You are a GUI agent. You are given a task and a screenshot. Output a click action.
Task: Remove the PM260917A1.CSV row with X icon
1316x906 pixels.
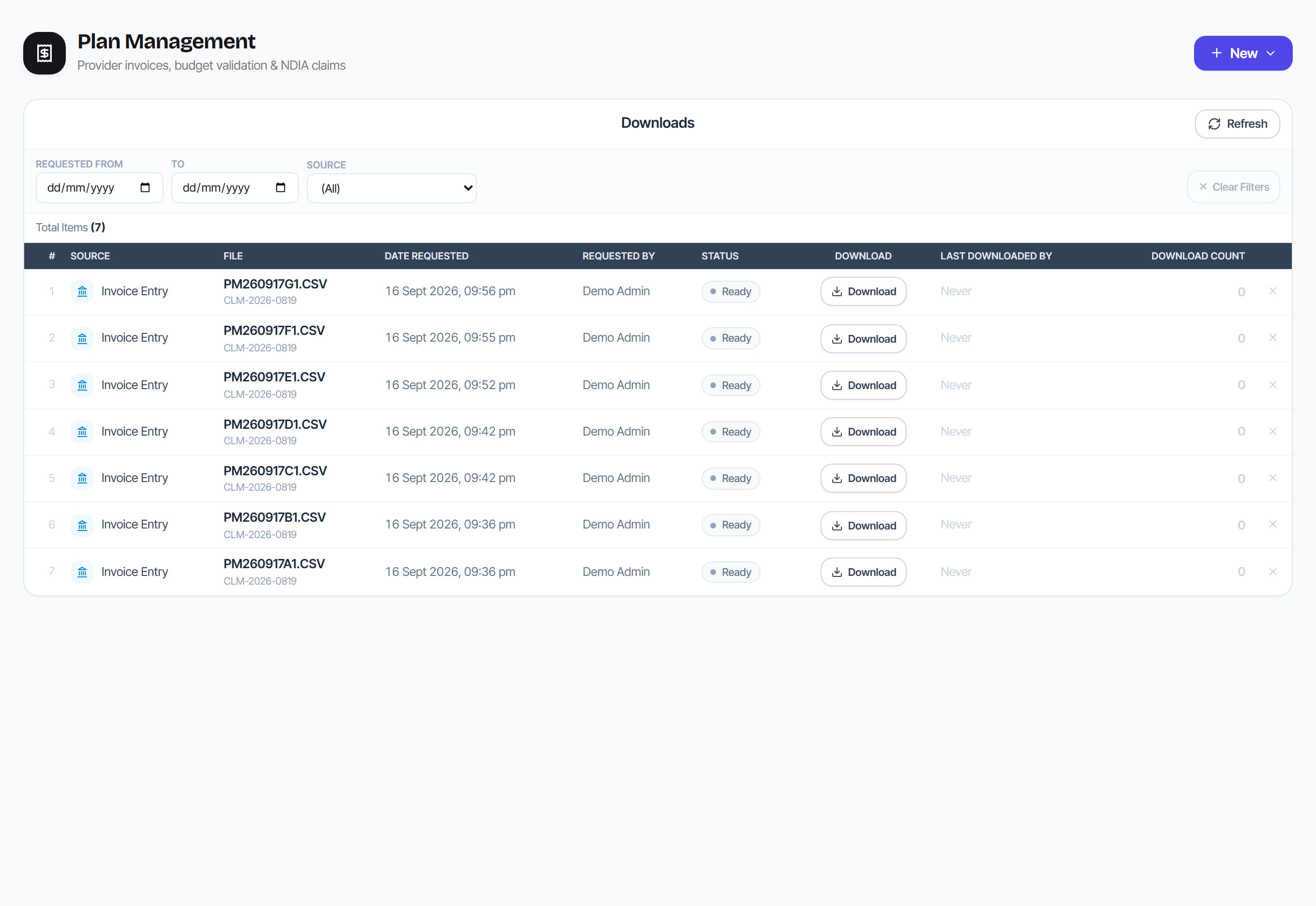(x=1273, y=572)
